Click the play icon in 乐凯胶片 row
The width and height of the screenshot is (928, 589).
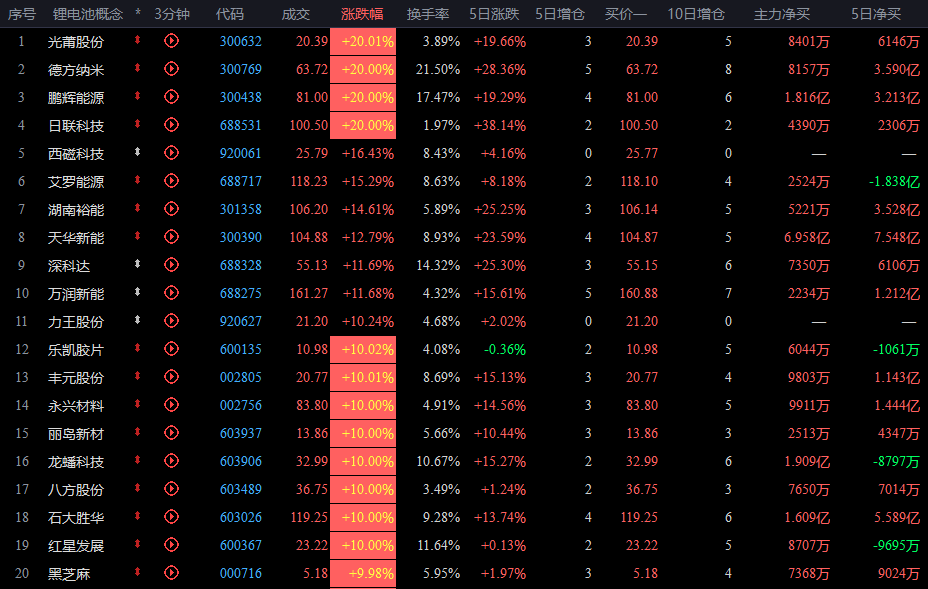[x=170, y=349]
